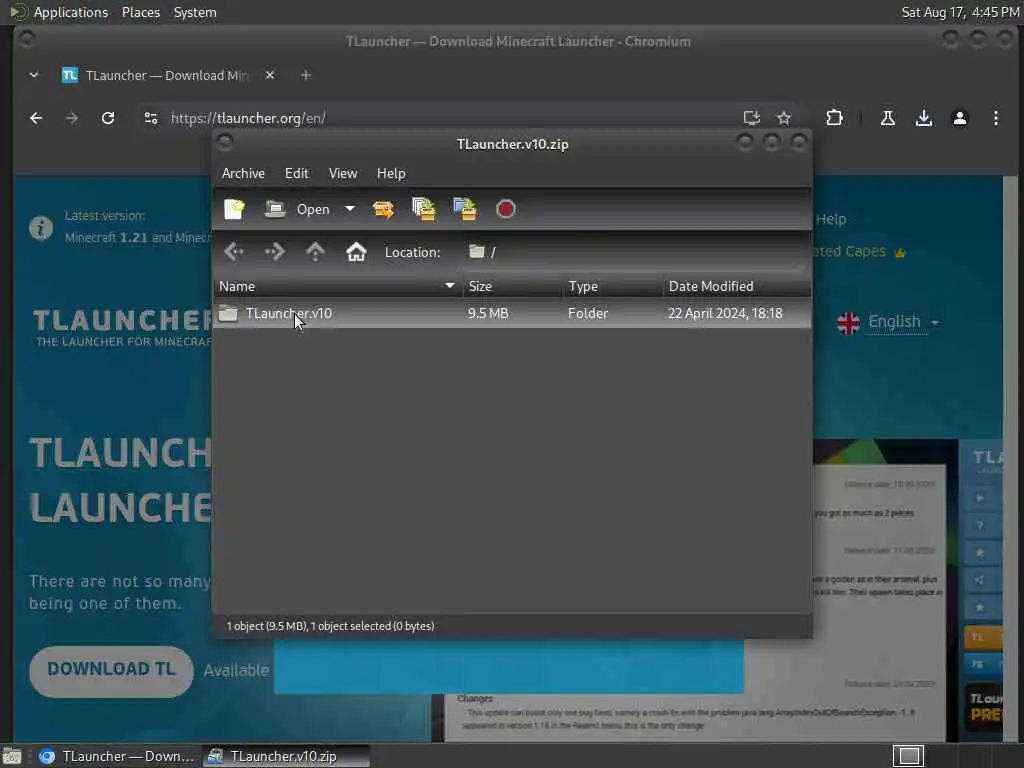Click the DOWNLOAD TL button

pyautogui.click(x=111, y=671)
